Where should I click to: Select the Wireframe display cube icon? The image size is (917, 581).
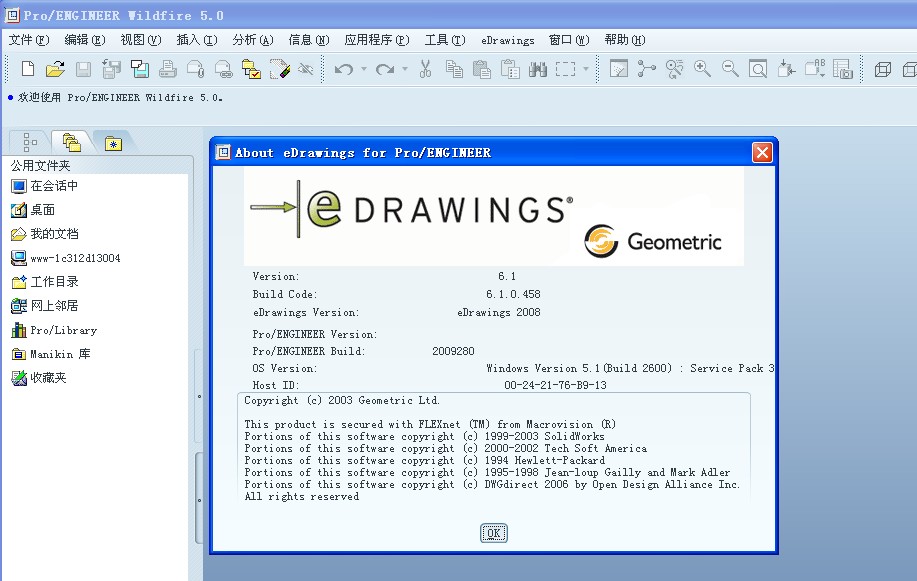(882, 69)
